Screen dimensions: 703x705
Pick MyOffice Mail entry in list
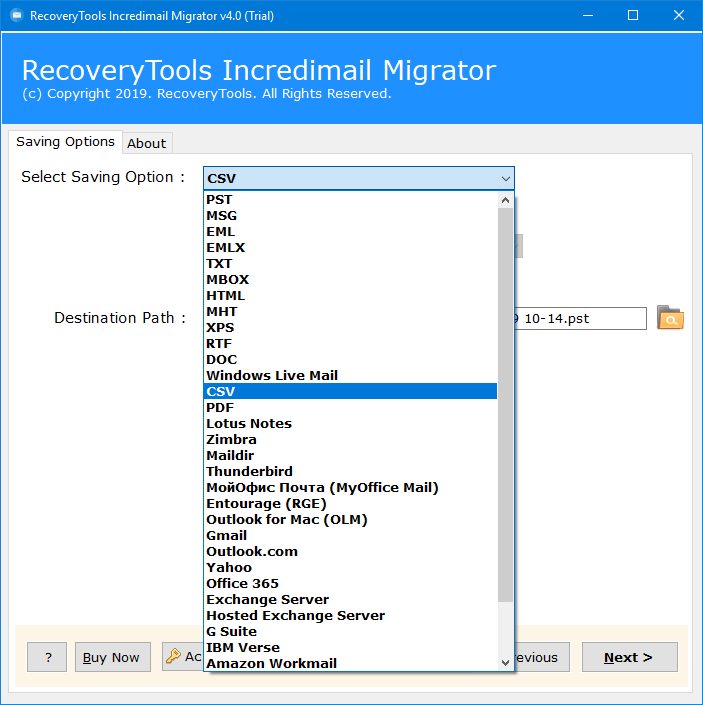(350, 487)
